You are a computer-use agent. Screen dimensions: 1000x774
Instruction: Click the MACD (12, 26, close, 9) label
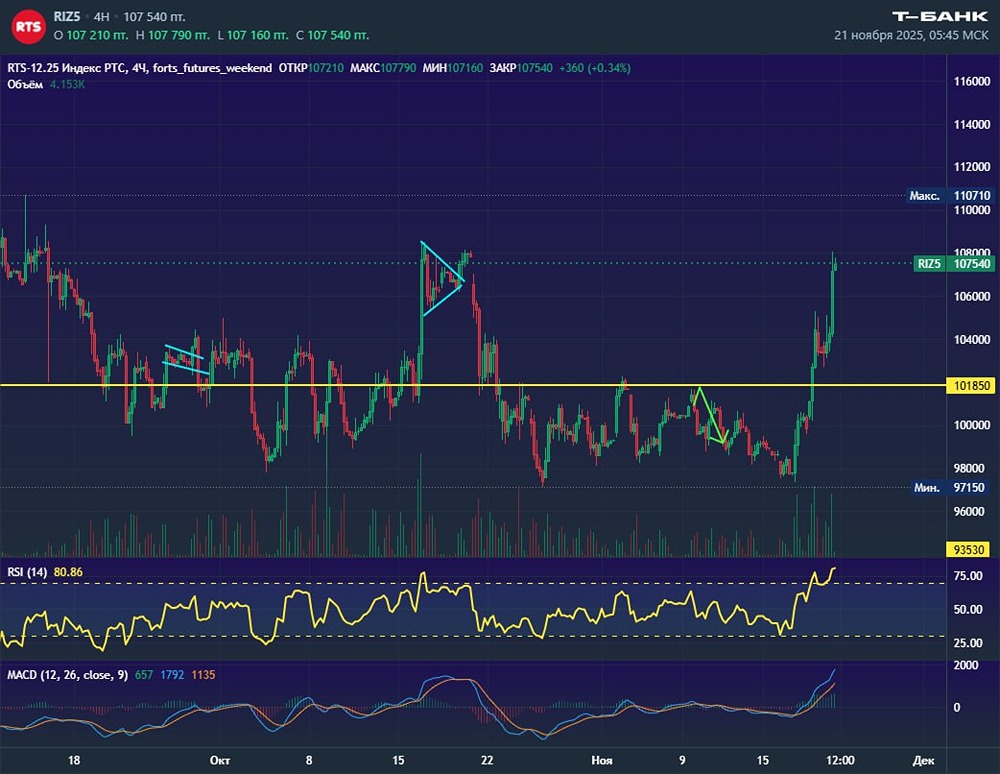click(x=65, y=675)
